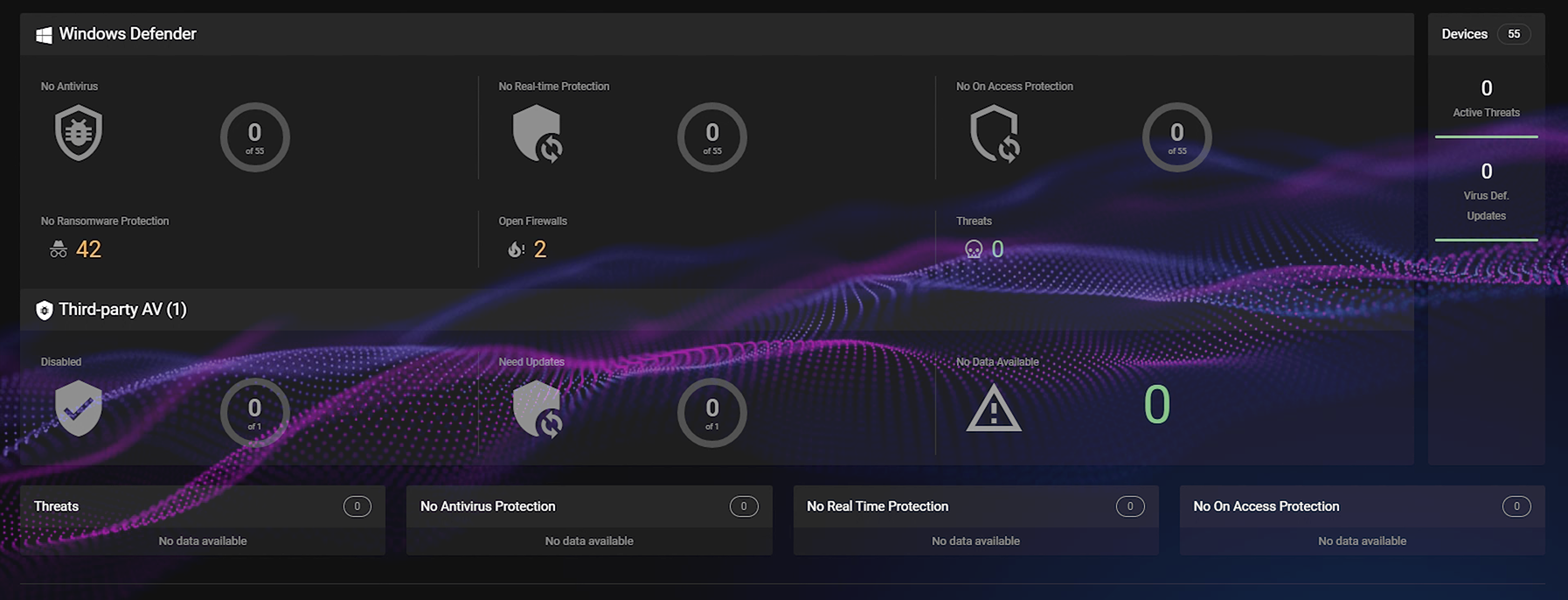The width and height of the screenshot is (1568, 600).
Task: Open the No Real-time Protection 0 of 55 gauge
Action: click(712, 137)
